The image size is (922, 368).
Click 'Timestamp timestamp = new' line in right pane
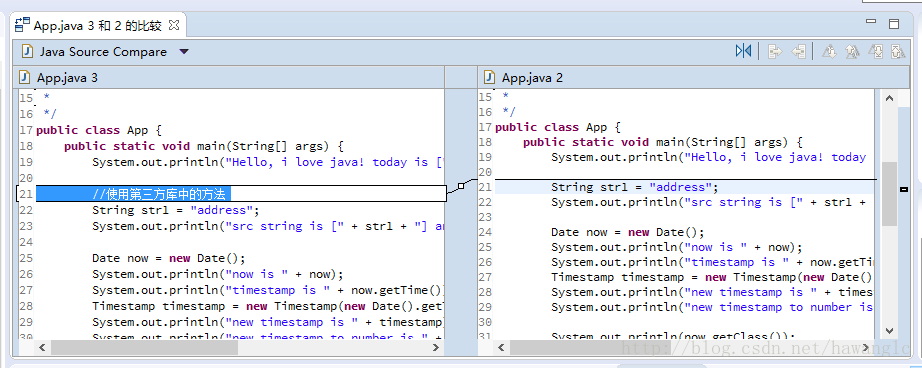711,277
